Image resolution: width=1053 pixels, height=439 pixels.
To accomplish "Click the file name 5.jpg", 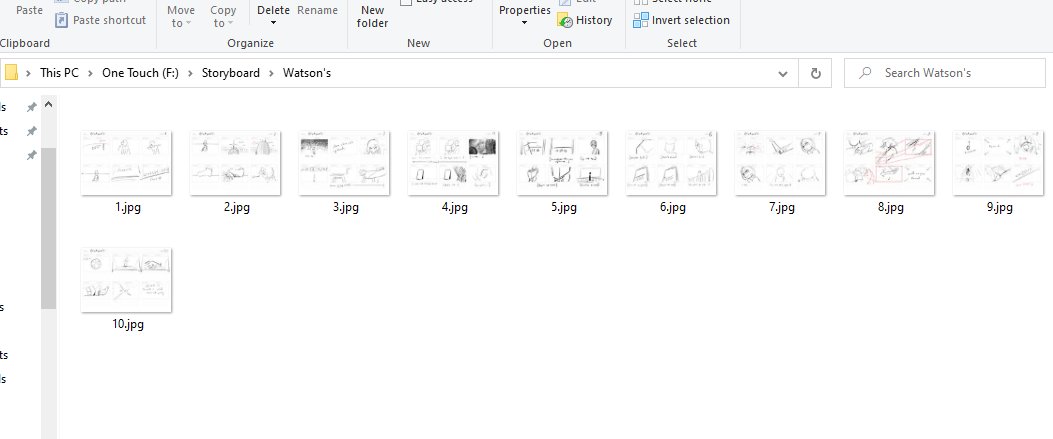I will point(563,207).
